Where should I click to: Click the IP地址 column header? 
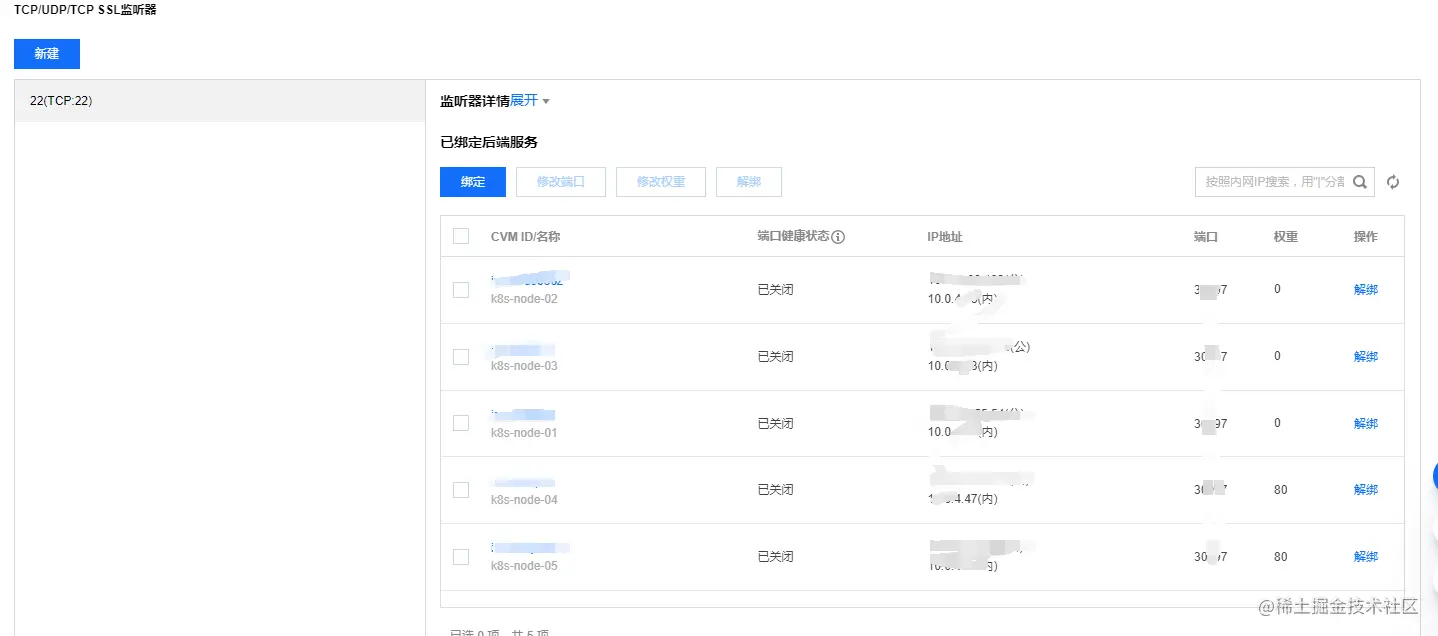pyautogui.click(x=945, y=237)
